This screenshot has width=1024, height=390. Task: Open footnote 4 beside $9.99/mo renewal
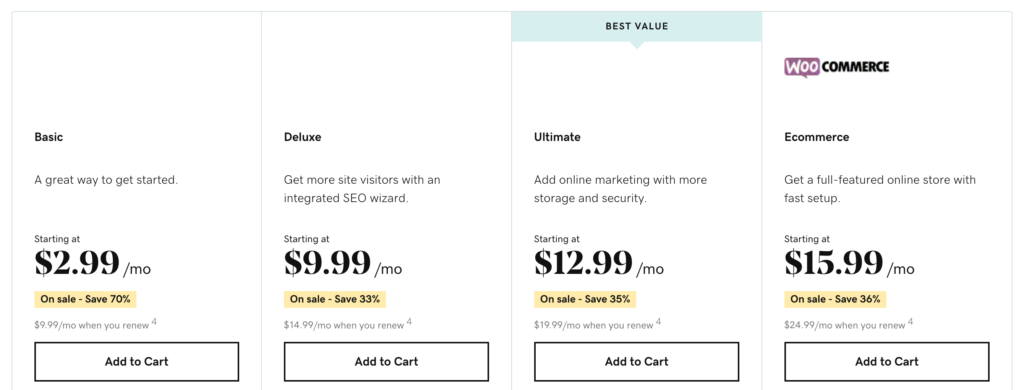[155, 321]
